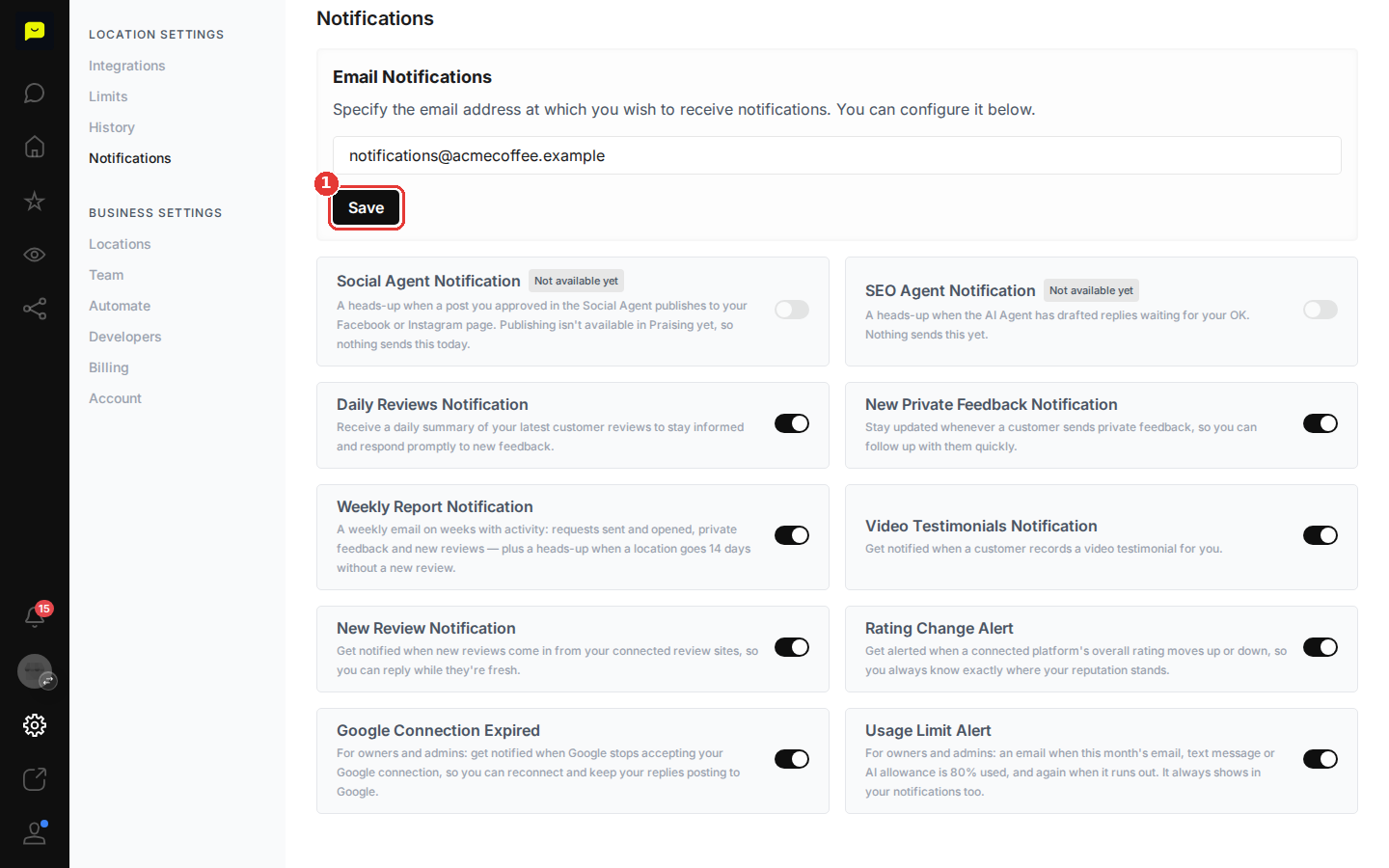Click 'Not available yet' badge beside SEO Agent
Viewport: 1389px width, 868px height.
(x=1091, y=290)
